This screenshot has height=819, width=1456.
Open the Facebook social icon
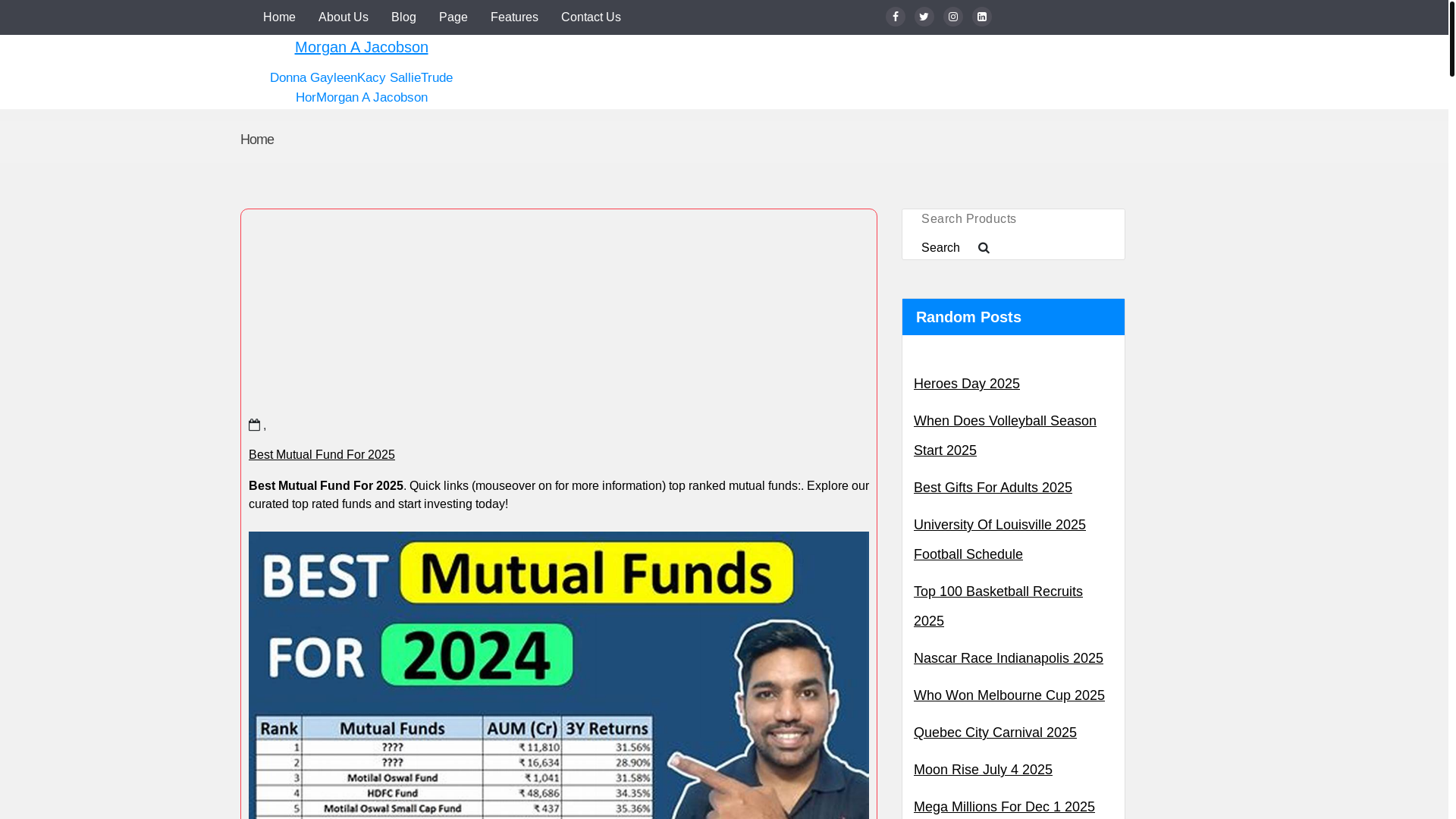895,17
